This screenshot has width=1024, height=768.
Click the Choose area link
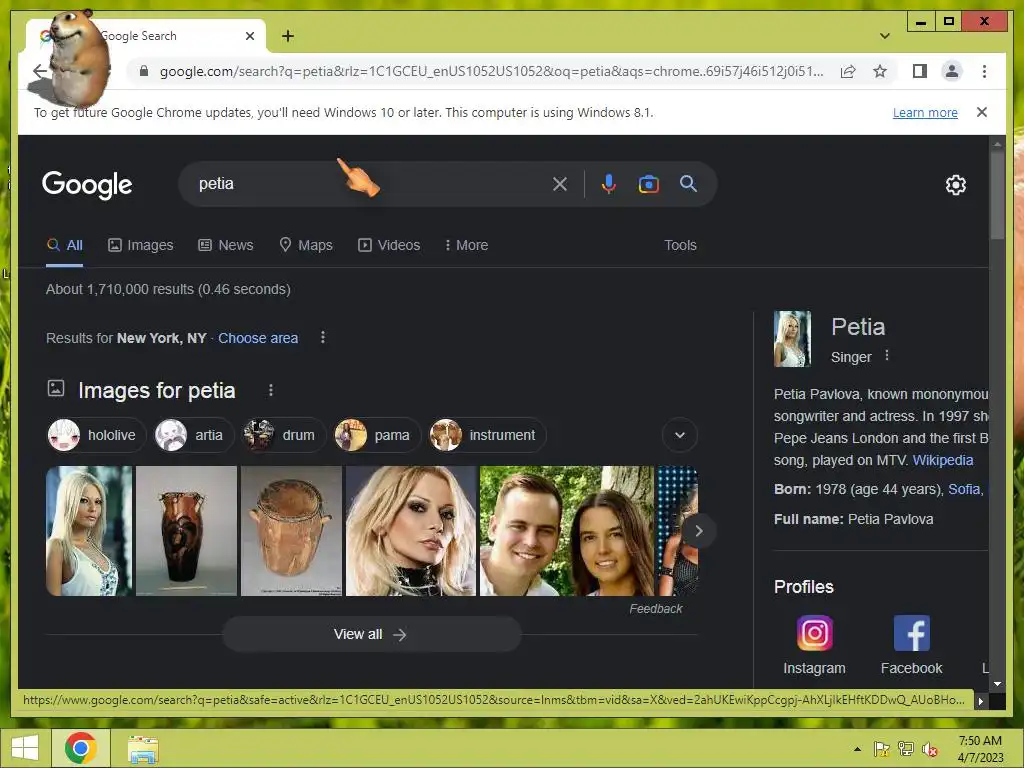click(x=258, y=338)
